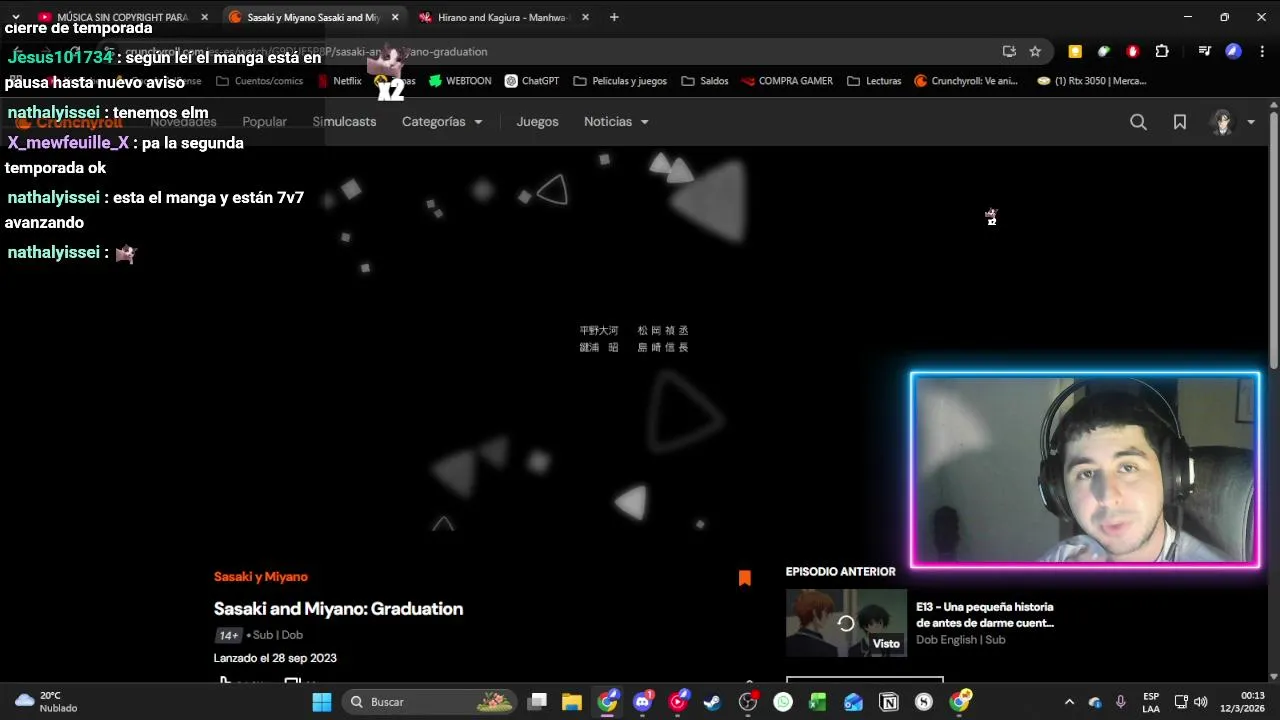Bookmark this page with the star icon
1280x720 pixels.
click(x=1035, y=51)
